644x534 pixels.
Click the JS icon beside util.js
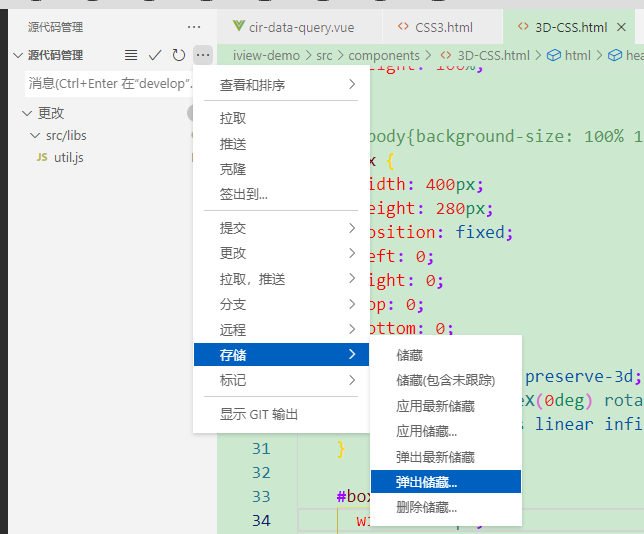[42, 157]
